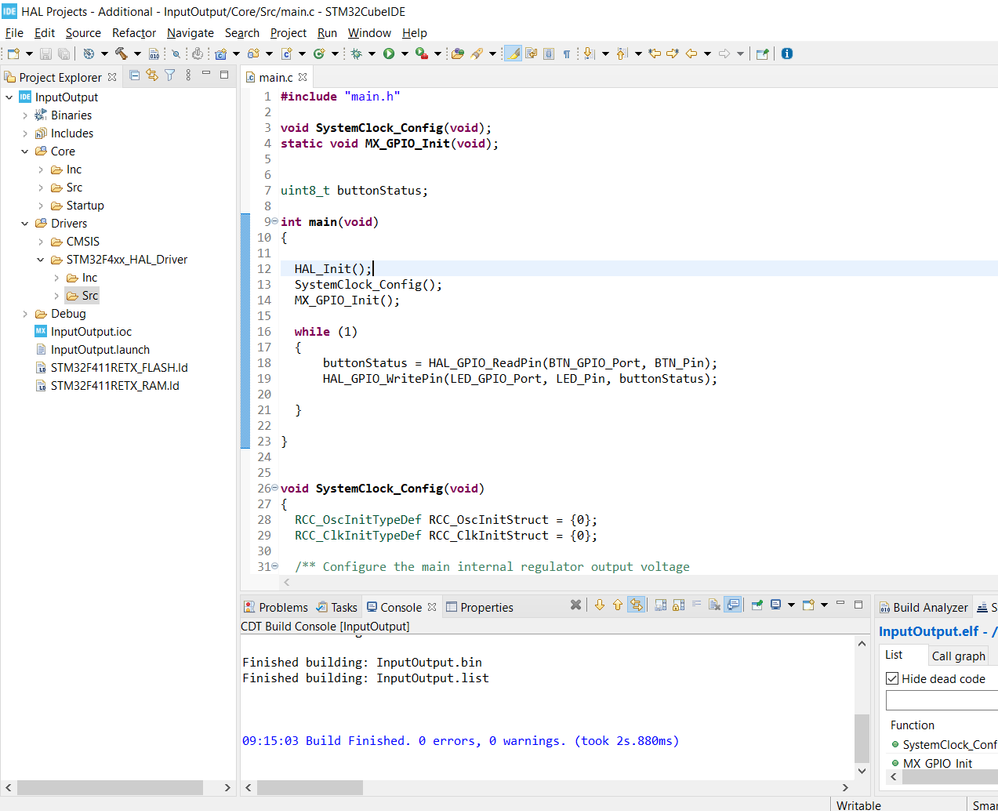Switch to the Call graph tab
Image resolution: width=998 pixels, height=811 pixels.
(957, 656)
